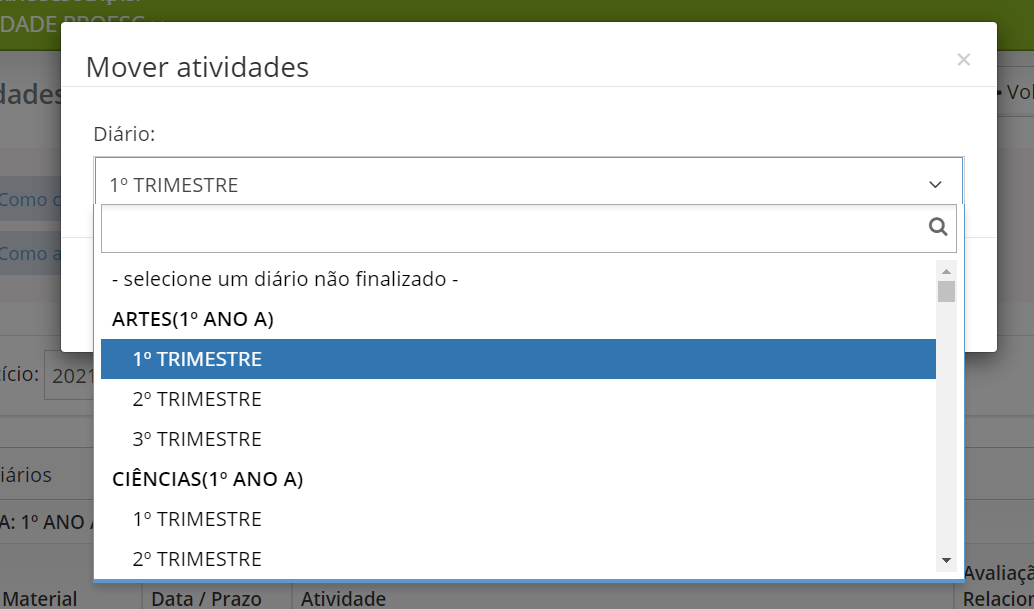Image resolution: width=1034 pixels, height=609 pixels.
Task: Choose 3º TRIMESTRE under ARTES
Action: pos(518,440)
